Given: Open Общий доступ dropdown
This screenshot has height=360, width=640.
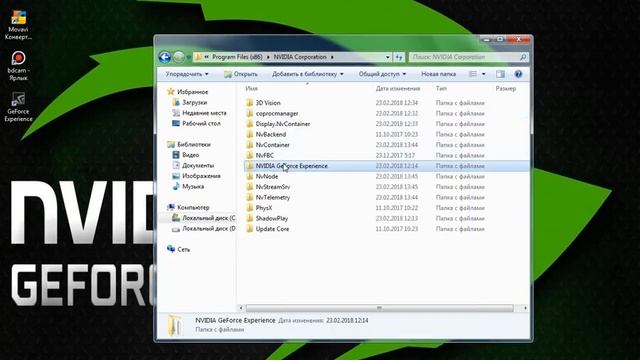Looking at the screenshot, I should [382, 74].
